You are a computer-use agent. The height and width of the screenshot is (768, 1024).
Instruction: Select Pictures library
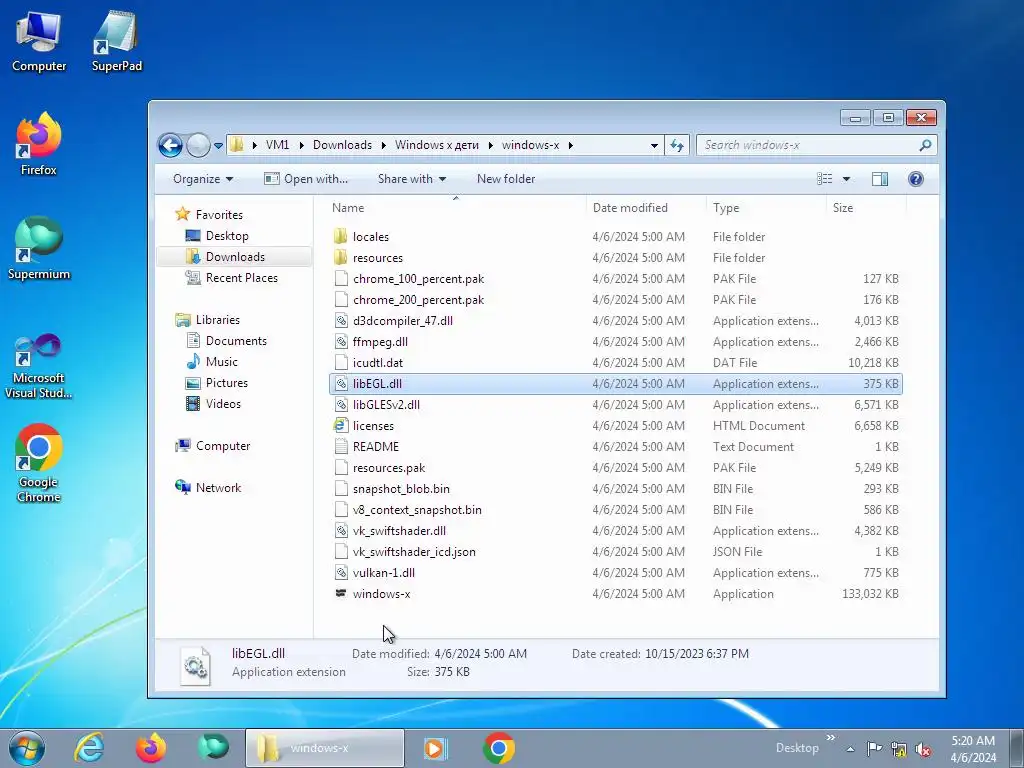coord(227,383)
